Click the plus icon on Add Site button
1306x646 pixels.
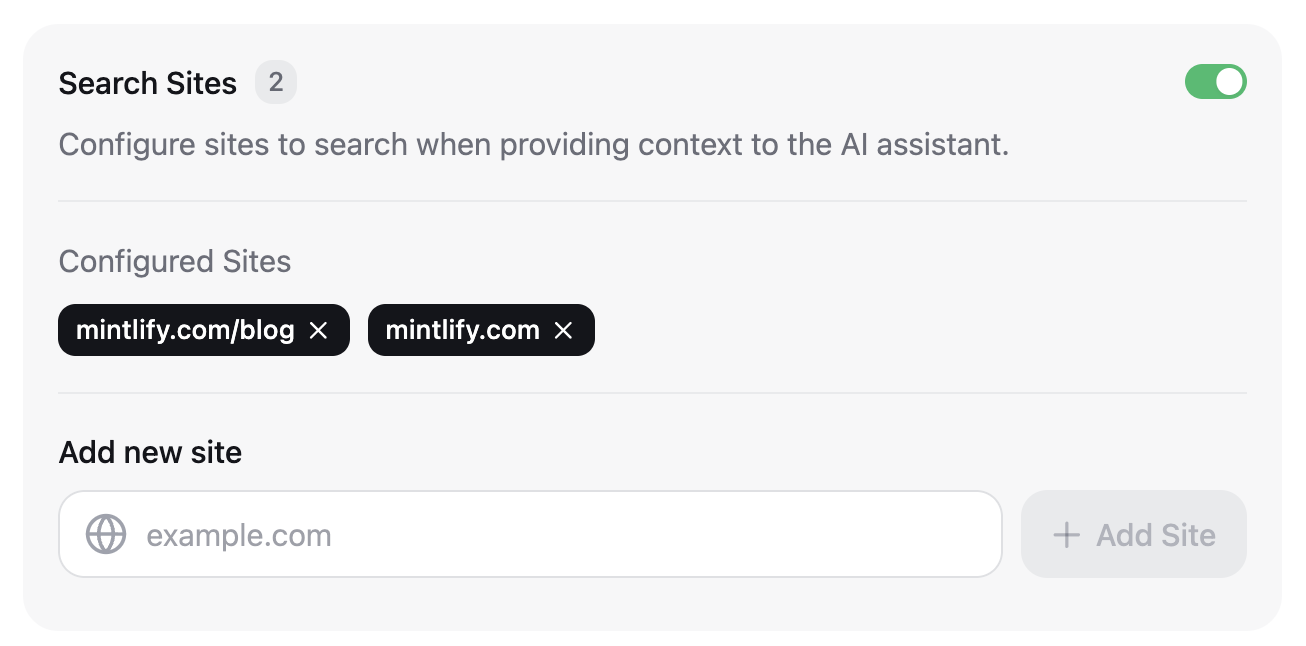(x=1067, y=534)
